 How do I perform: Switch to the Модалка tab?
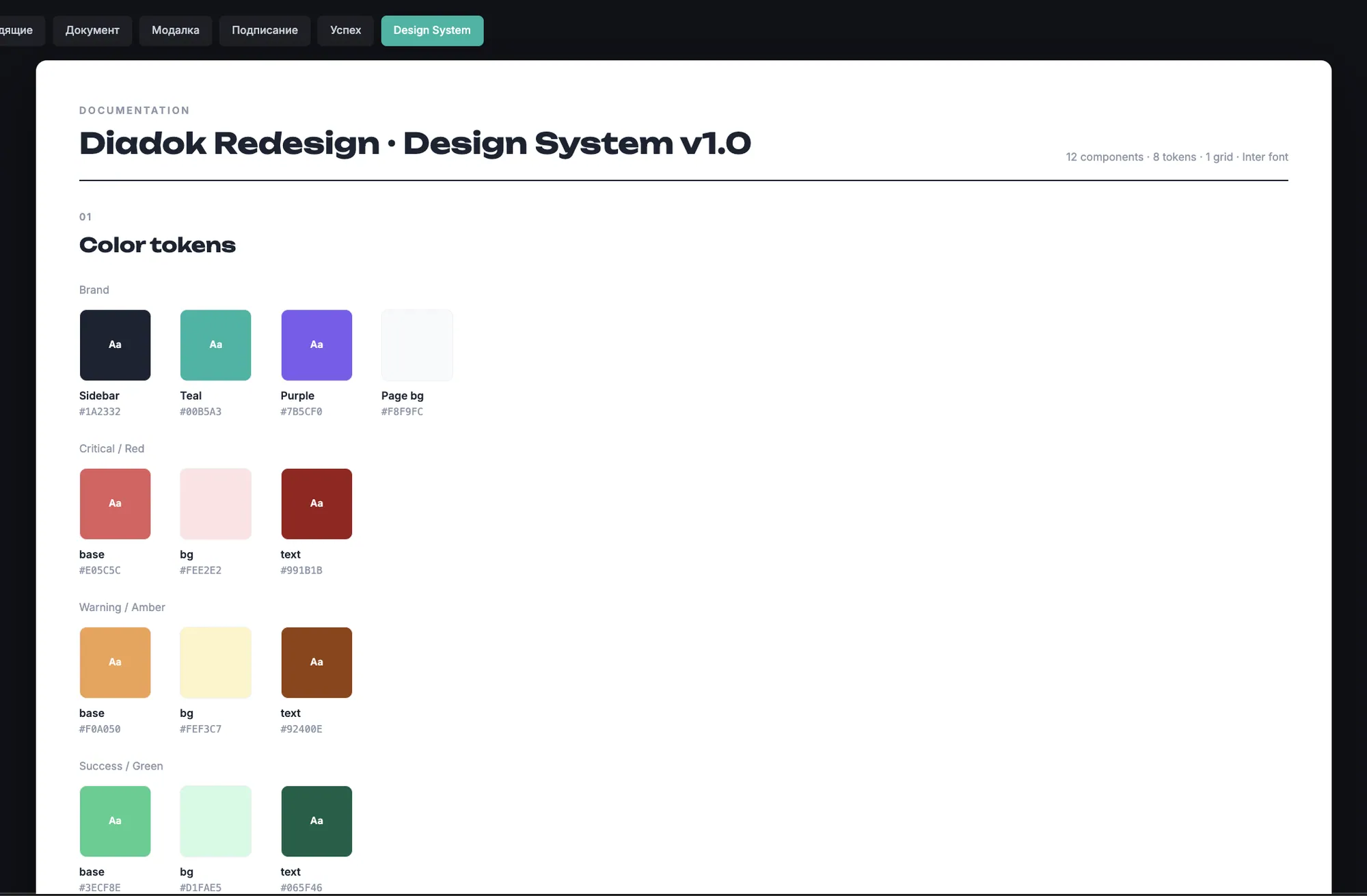[x=176, y=31]
